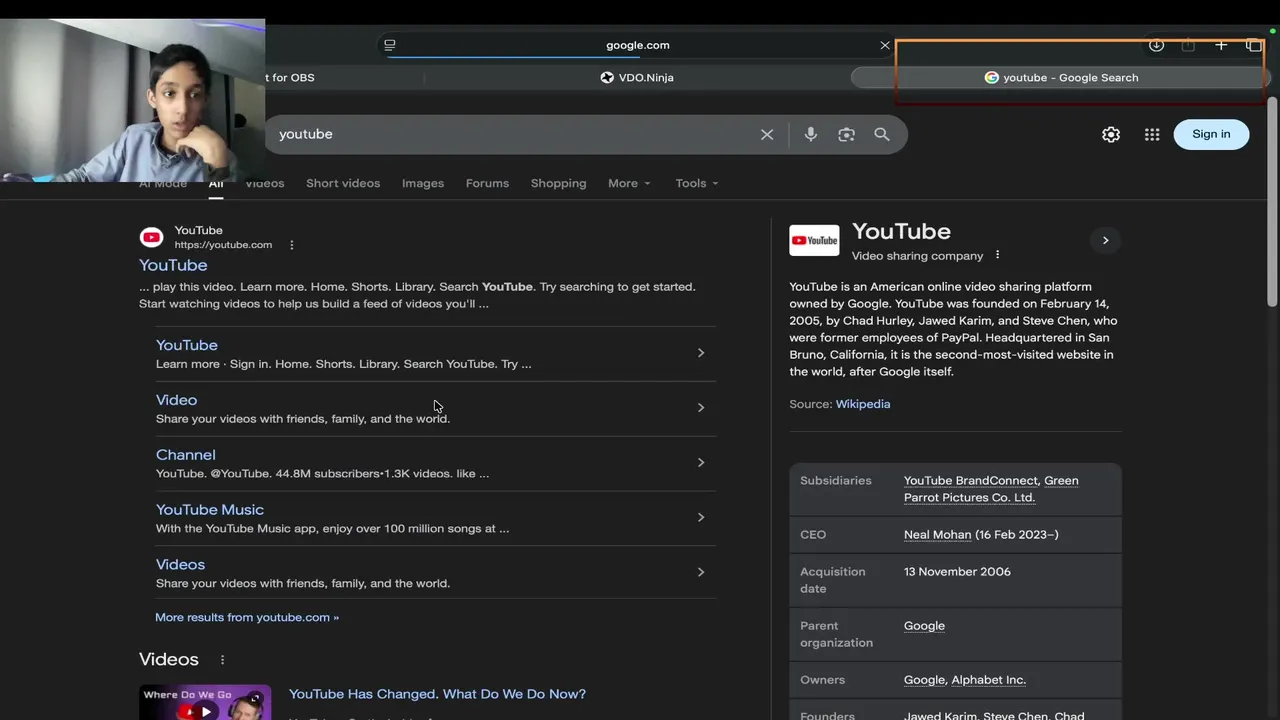The image size is (1280, 720).
Task: Expand the YouTube sitelink arrow
Action: tap(701, 353)
